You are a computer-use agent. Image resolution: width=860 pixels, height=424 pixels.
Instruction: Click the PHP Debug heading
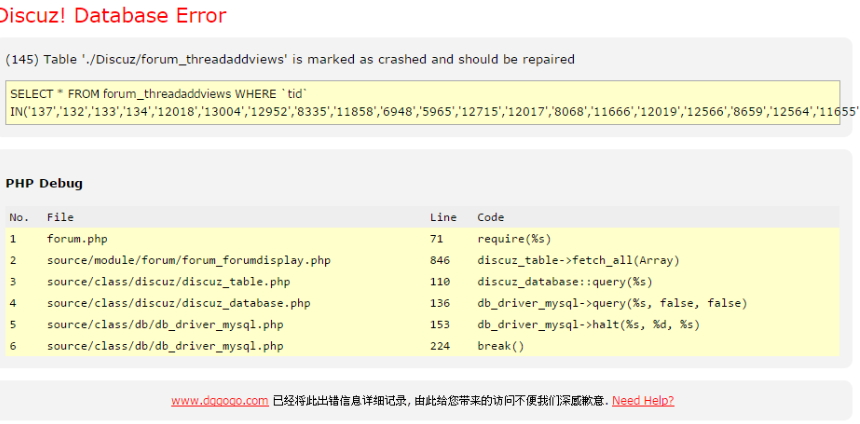[x=44, y=183]
